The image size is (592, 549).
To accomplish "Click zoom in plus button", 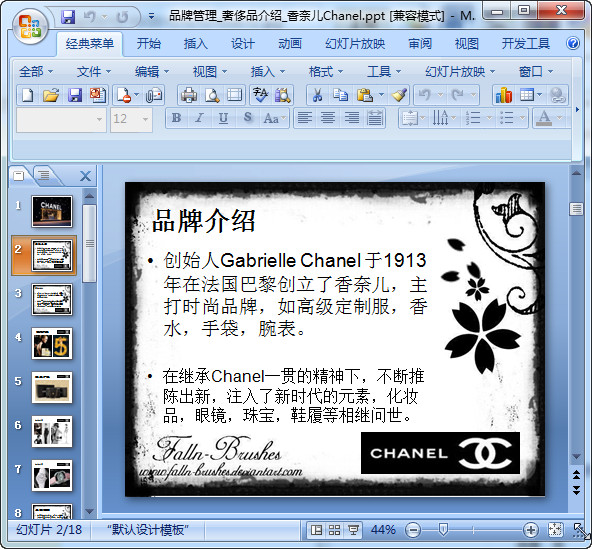I will tap(530, 530).
